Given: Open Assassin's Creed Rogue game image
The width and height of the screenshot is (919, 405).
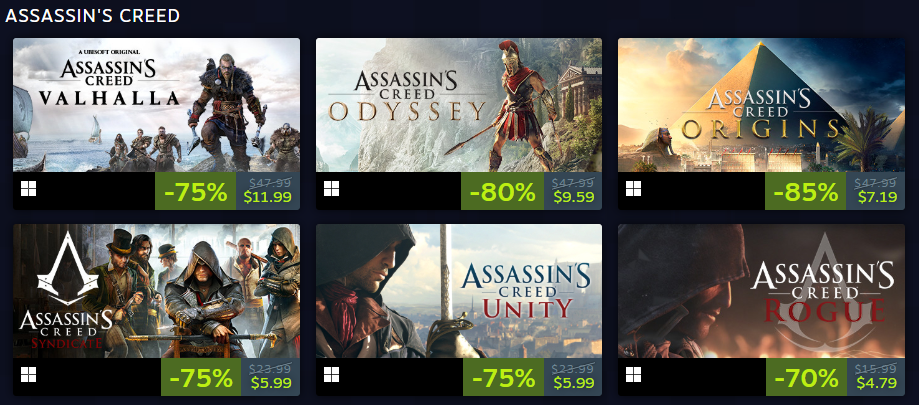Looking at the screenshot, I should pyautogui.click(x=761, y=290).
